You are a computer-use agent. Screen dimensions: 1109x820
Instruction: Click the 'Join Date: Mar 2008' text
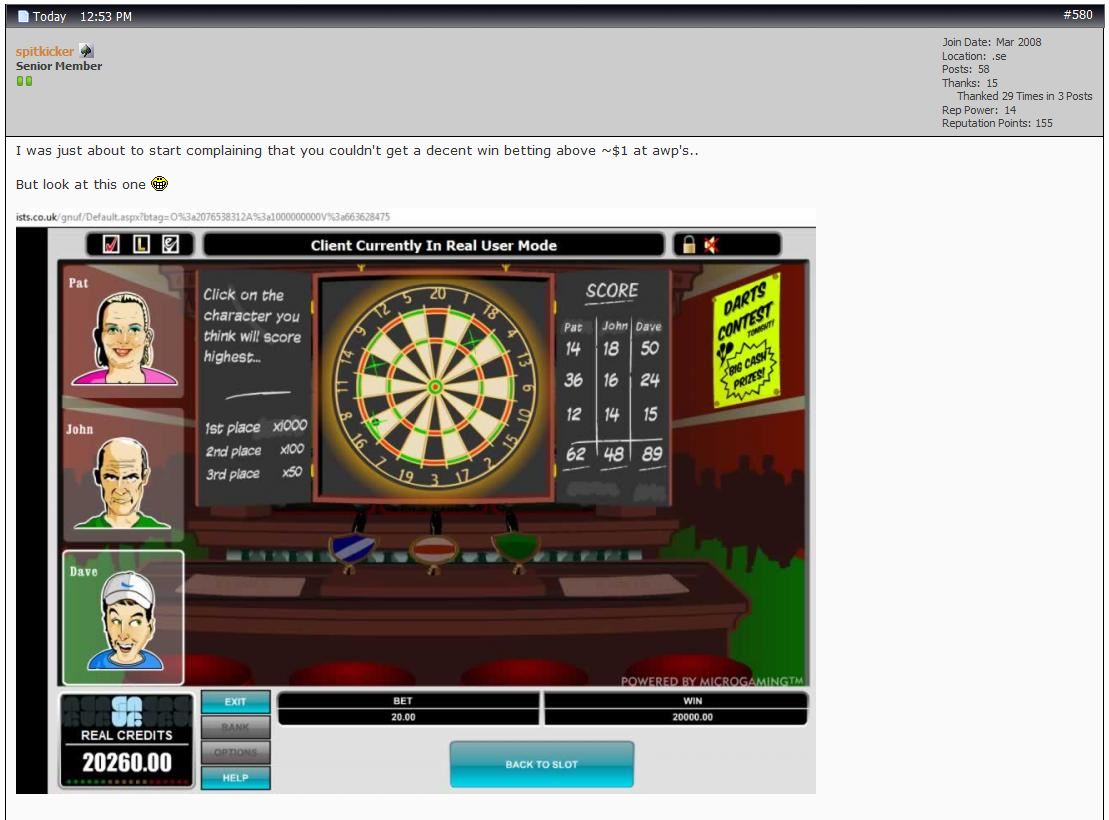[992, 42]
